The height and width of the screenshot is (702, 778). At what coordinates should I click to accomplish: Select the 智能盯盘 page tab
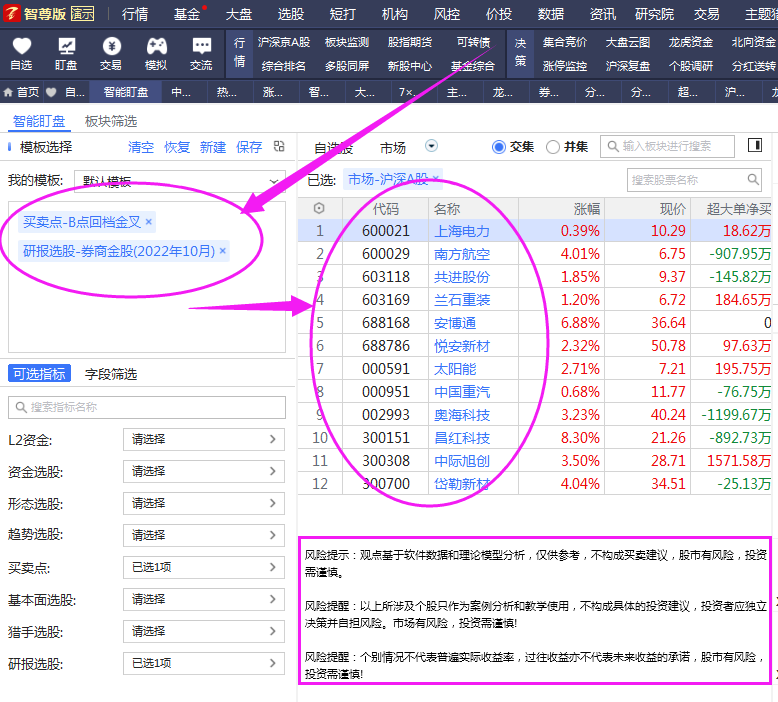pyautogui.click(x=126, y=92)
